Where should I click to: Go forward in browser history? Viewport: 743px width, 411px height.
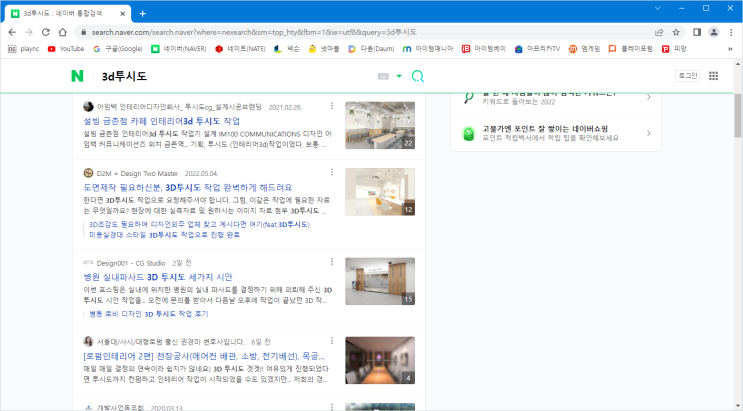29,32
